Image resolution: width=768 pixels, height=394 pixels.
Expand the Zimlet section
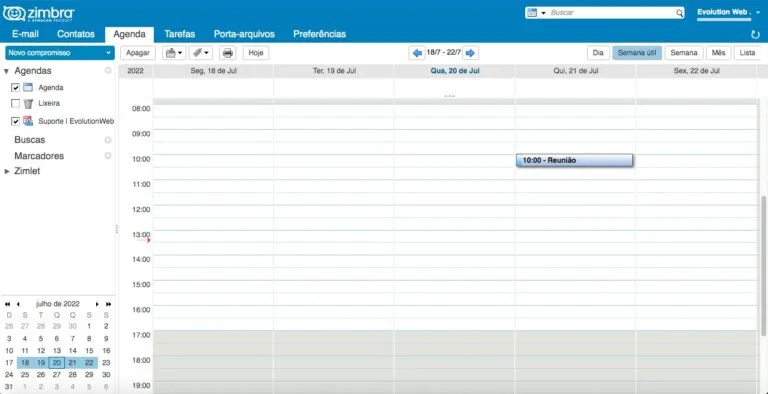(7, 172)
